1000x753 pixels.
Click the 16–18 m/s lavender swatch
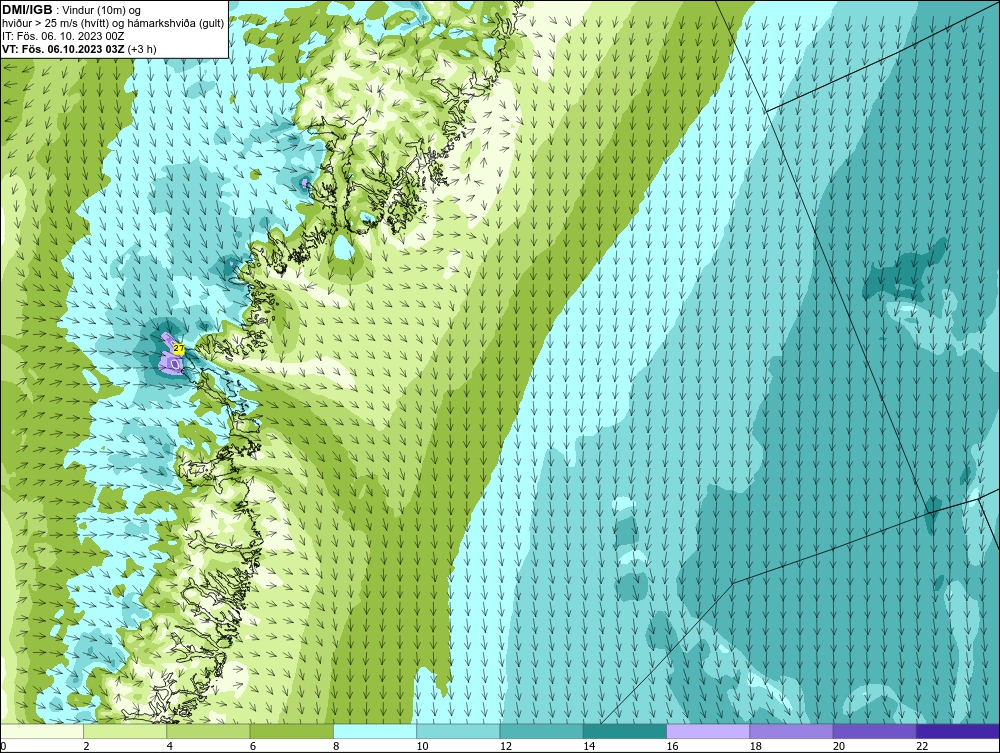(708, 731)
